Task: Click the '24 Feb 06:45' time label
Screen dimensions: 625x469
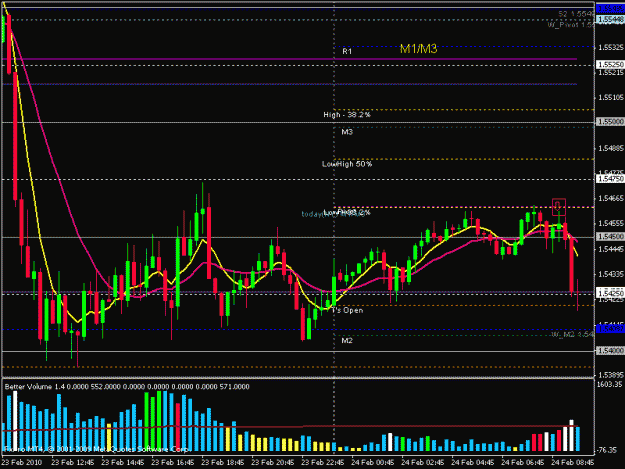Action: coord(523,462)
